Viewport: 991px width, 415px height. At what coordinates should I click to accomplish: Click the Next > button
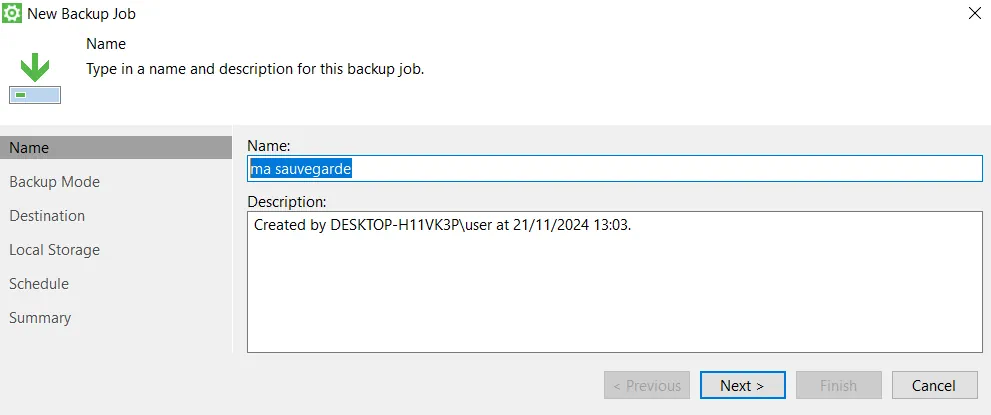coord(743,385)
